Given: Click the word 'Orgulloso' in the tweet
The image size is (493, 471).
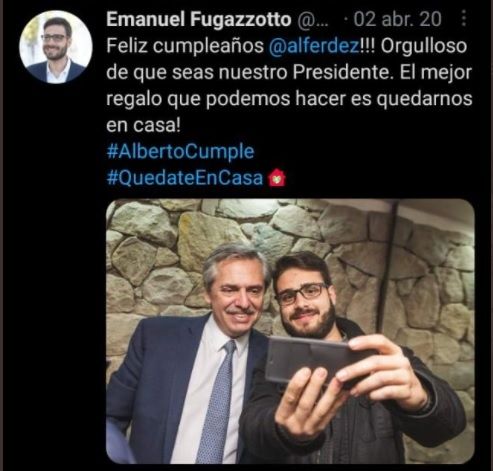Looking at the screenshot, I should (x=423, y=46).
